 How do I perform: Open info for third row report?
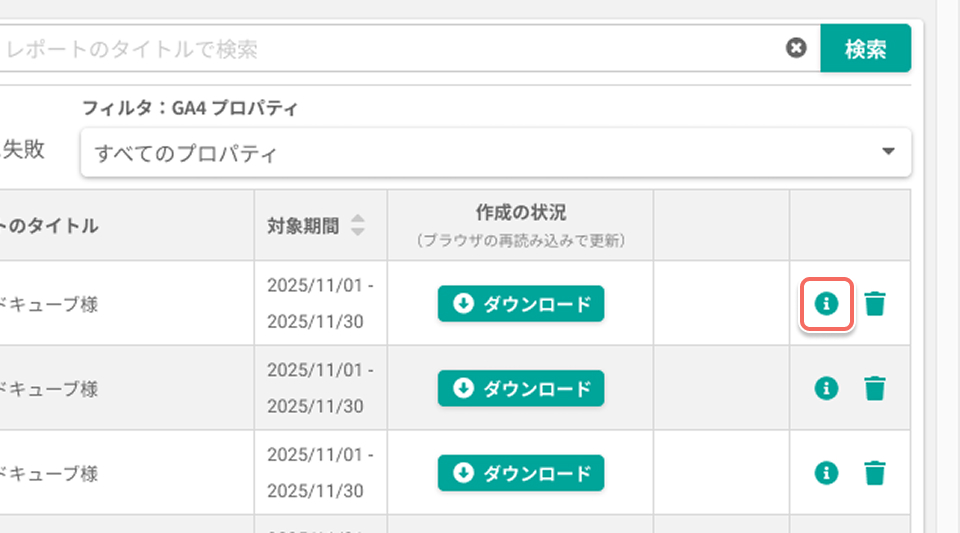click(826, 473)
